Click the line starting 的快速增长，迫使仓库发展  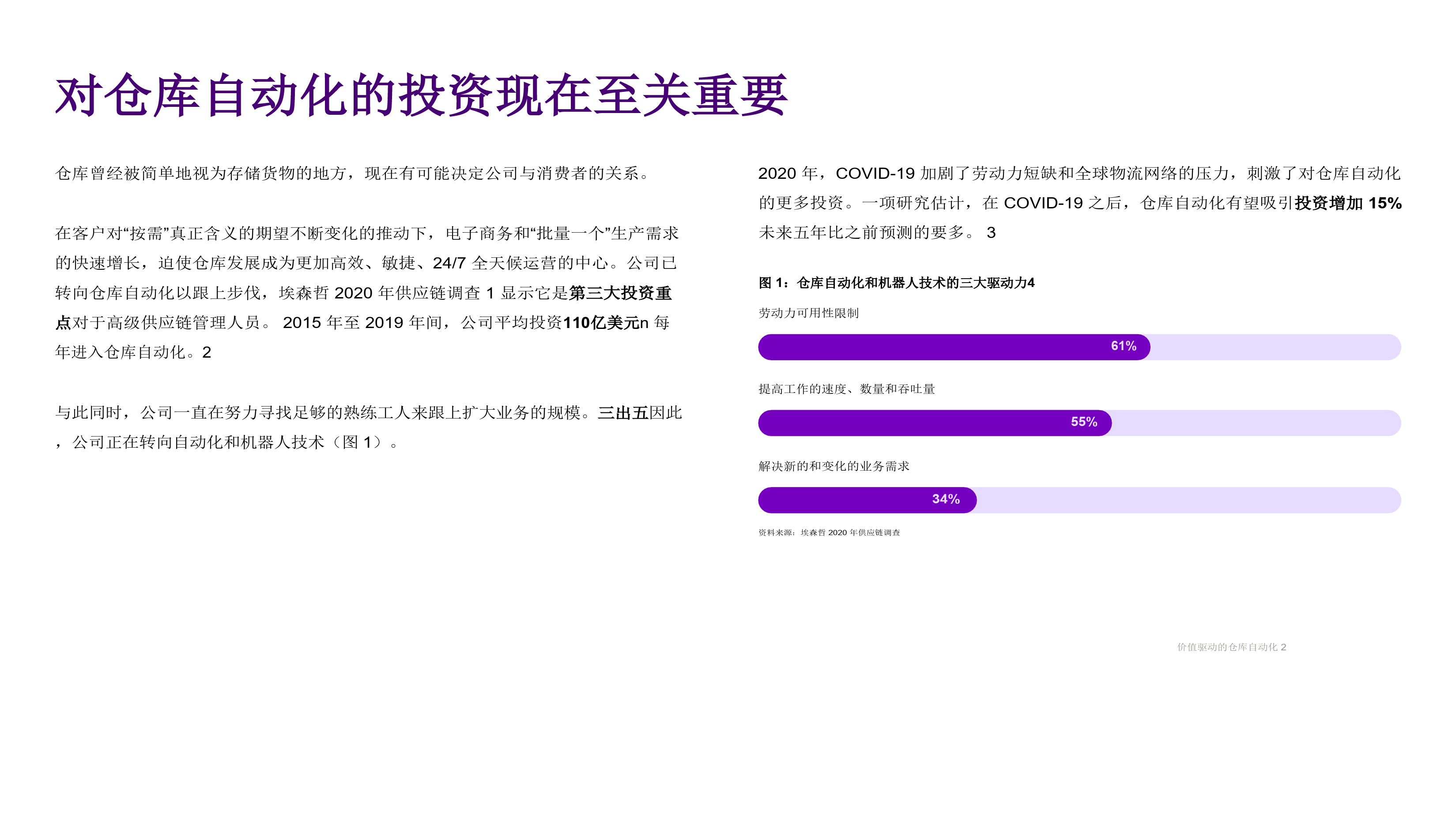click(x=366, y=263)
